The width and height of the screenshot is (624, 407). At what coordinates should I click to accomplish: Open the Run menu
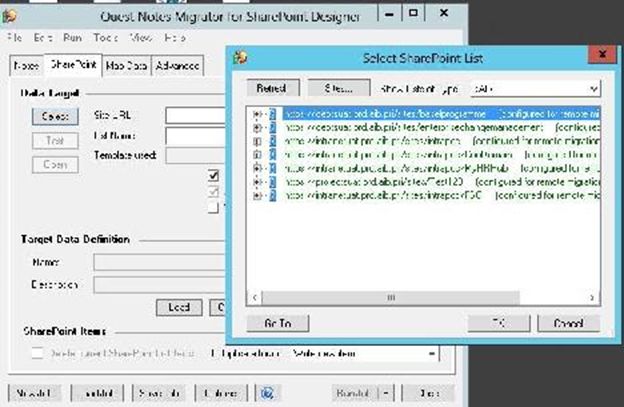click(x=72, y=38)
